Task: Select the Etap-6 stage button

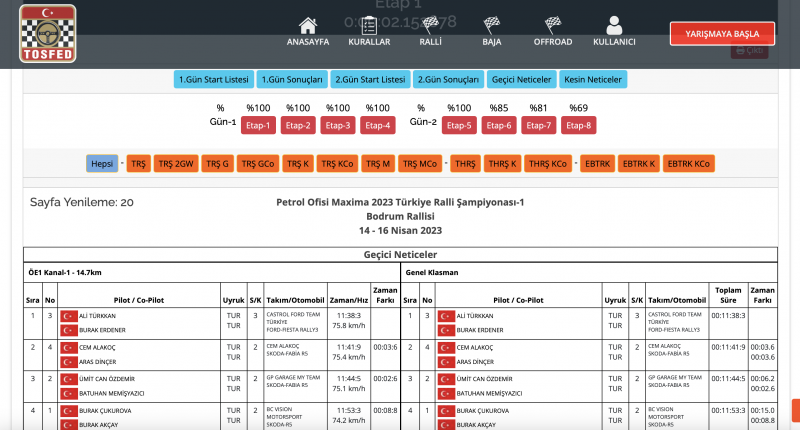Action: [x=498, y=125]
